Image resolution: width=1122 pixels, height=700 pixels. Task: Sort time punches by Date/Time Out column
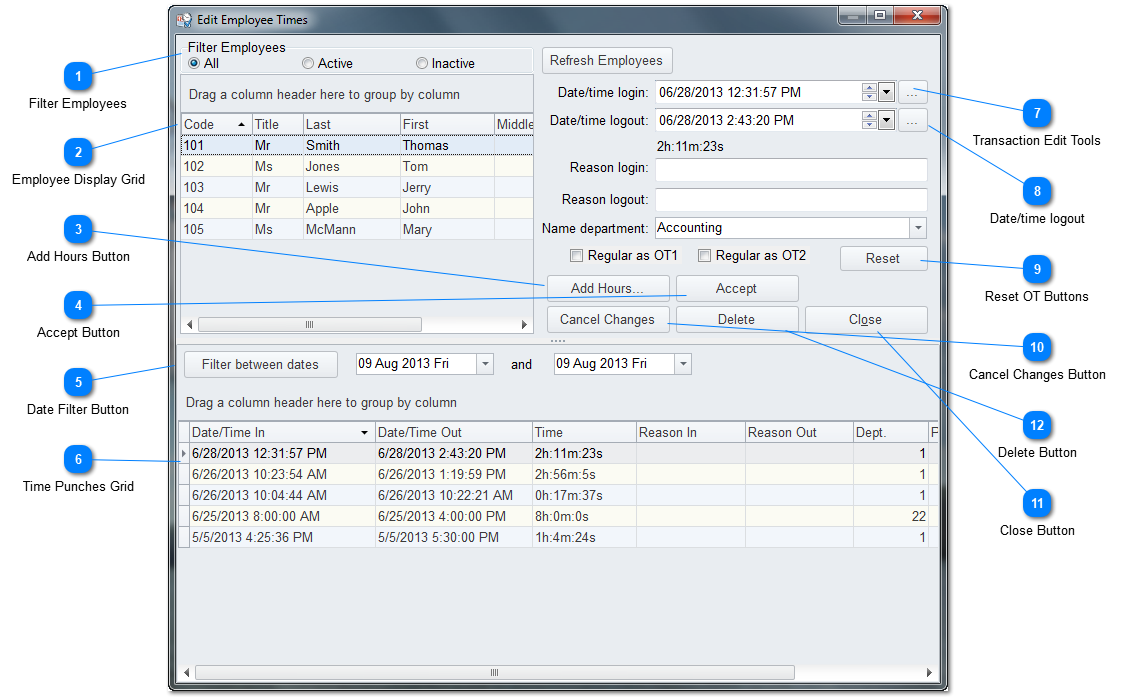pyautogui.click(x=453, y=433)
